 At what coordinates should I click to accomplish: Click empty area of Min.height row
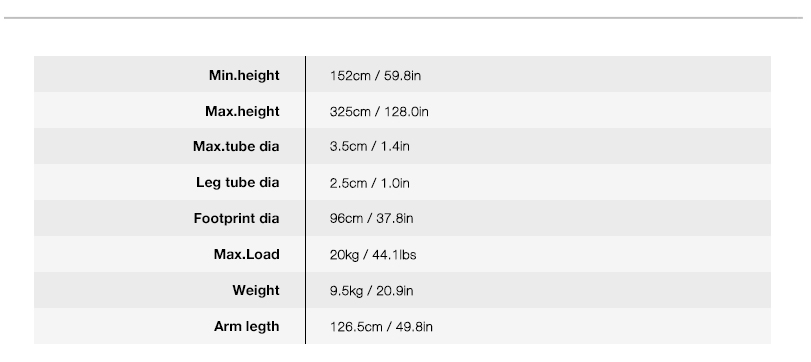tap(595, 74)
